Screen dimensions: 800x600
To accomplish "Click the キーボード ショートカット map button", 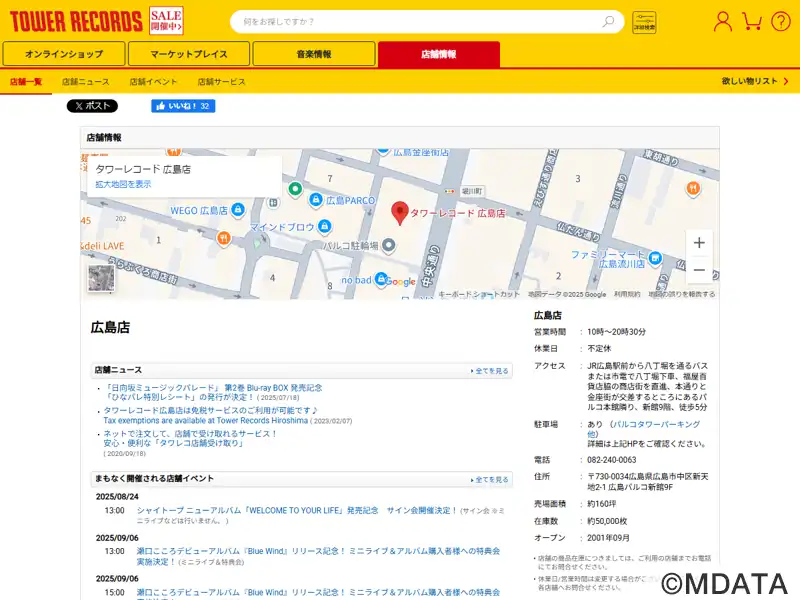I will point(479,294).
